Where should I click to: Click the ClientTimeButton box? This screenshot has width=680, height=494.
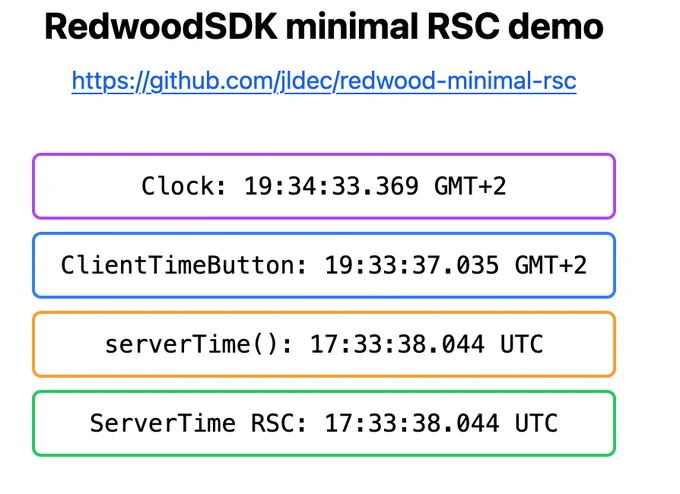(324, 265)
